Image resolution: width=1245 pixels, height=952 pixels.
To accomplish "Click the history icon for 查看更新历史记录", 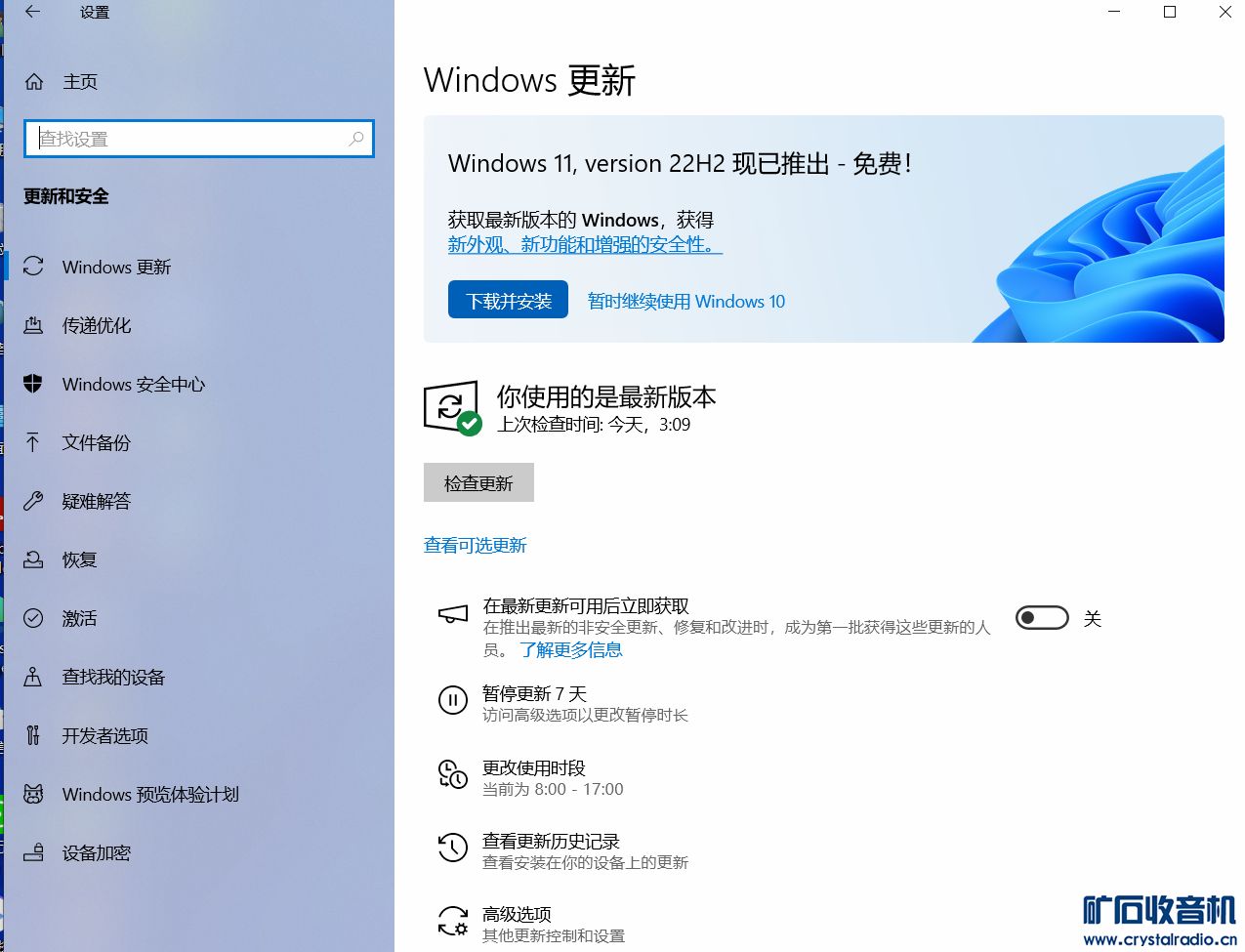I will 452,848.
